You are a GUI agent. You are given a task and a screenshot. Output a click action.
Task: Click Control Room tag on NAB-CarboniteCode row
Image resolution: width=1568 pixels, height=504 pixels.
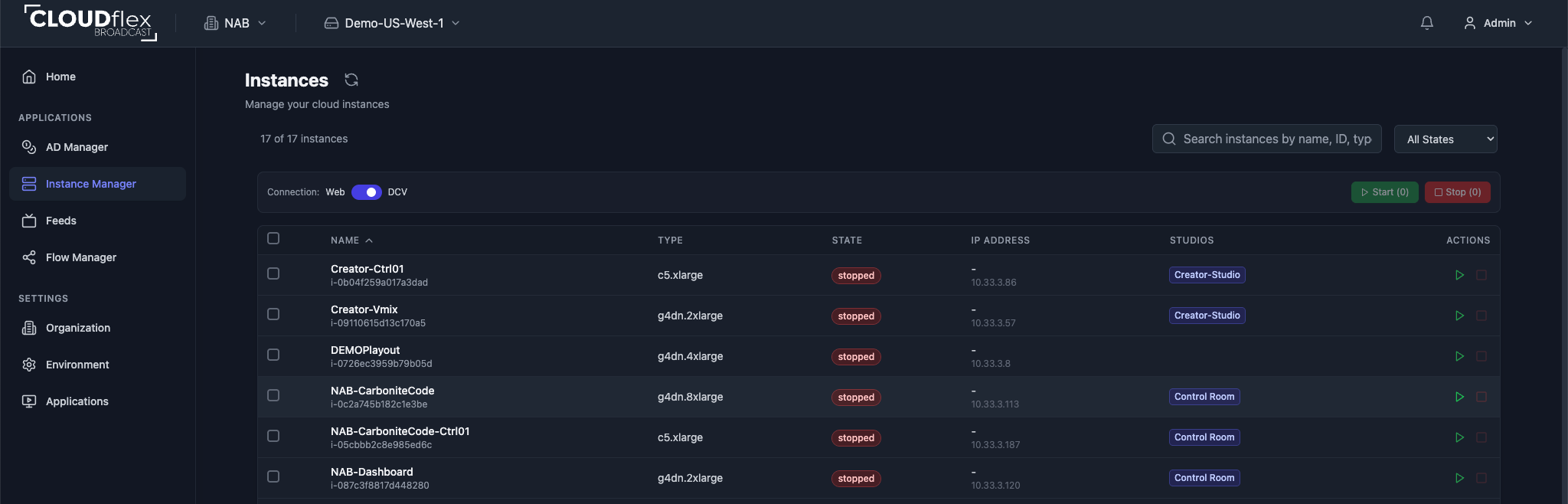coord(1204,397)
